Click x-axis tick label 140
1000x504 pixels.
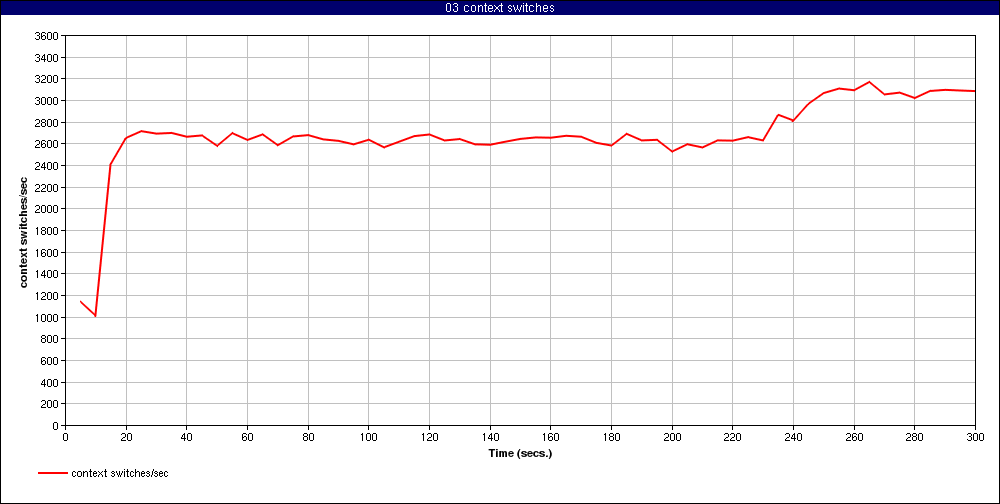click(490, 438)
